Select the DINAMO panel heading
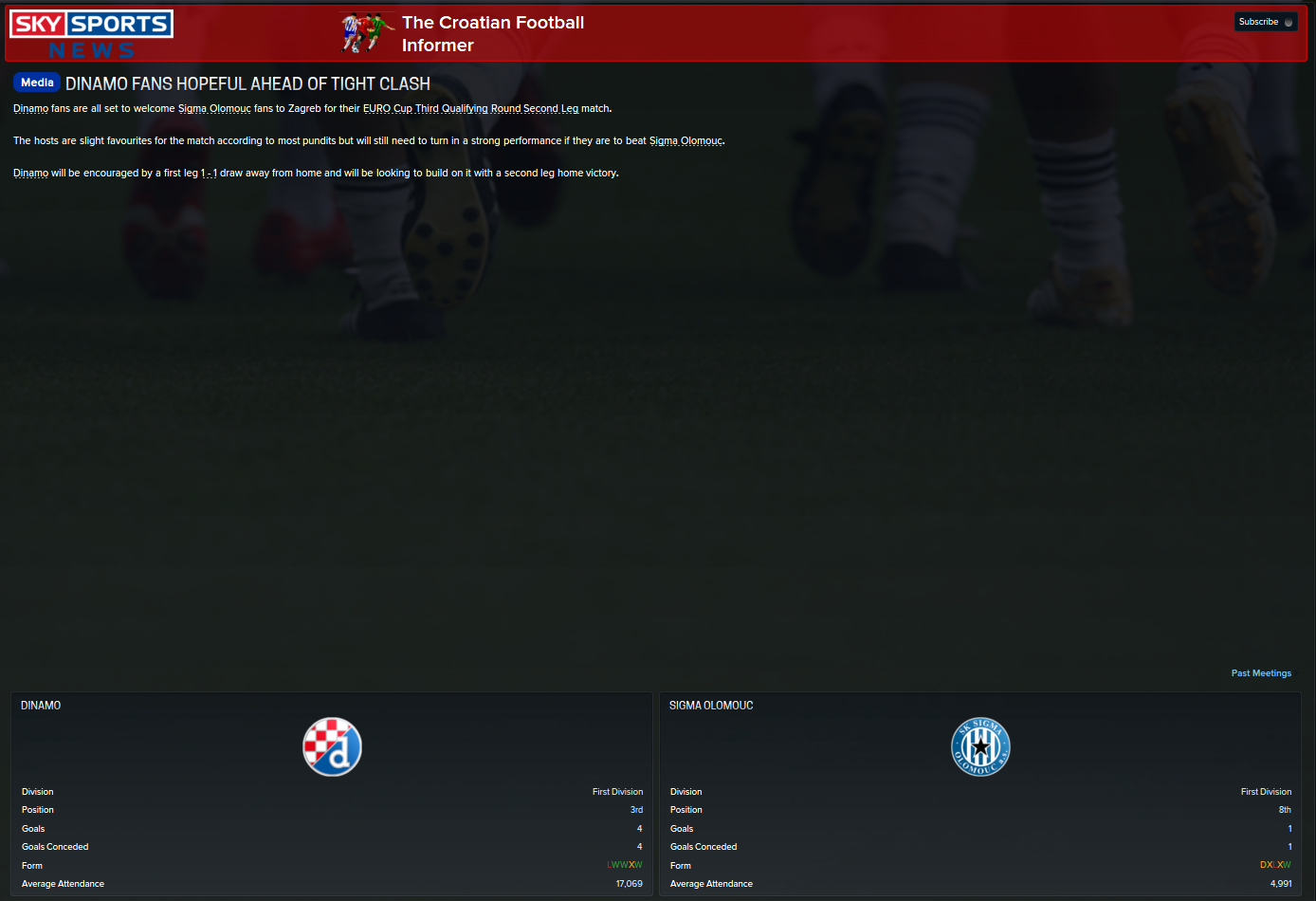1316x901 pixels. coord(41,706)
